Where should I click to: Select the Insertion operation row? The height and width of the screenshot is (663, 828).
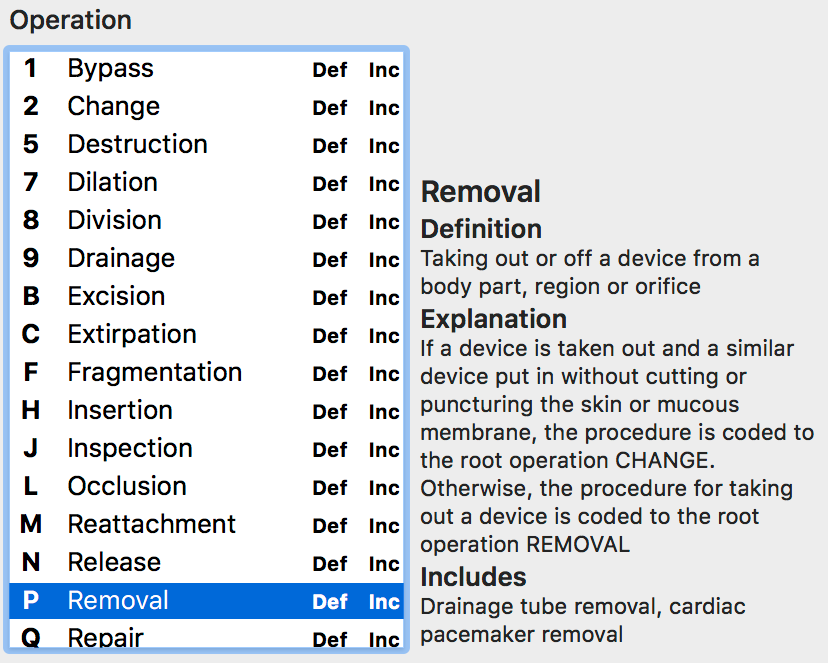pos(206,411)
